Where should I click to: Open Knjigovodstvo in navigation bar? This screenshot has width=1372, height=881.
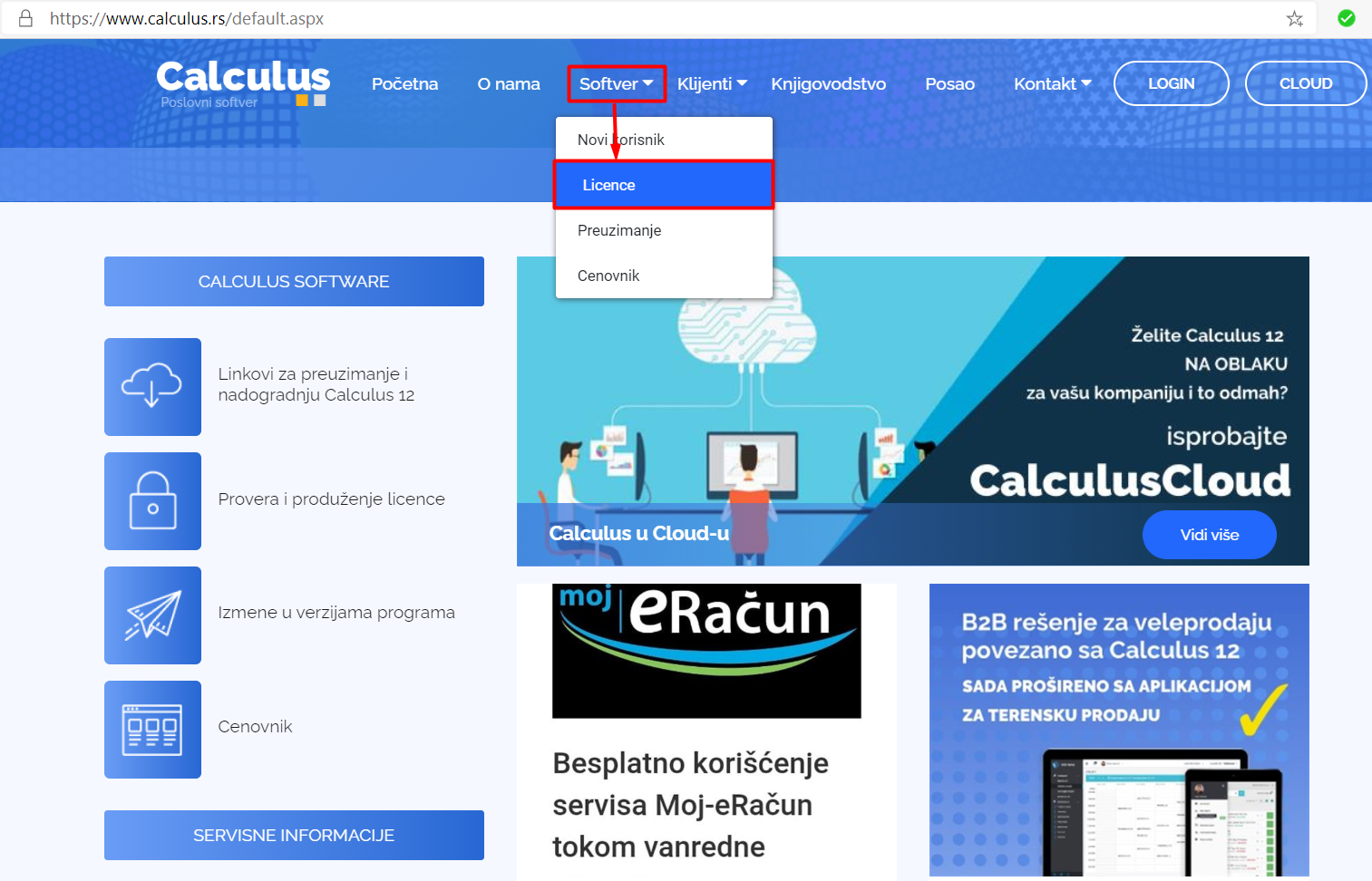tap(828, 83)
